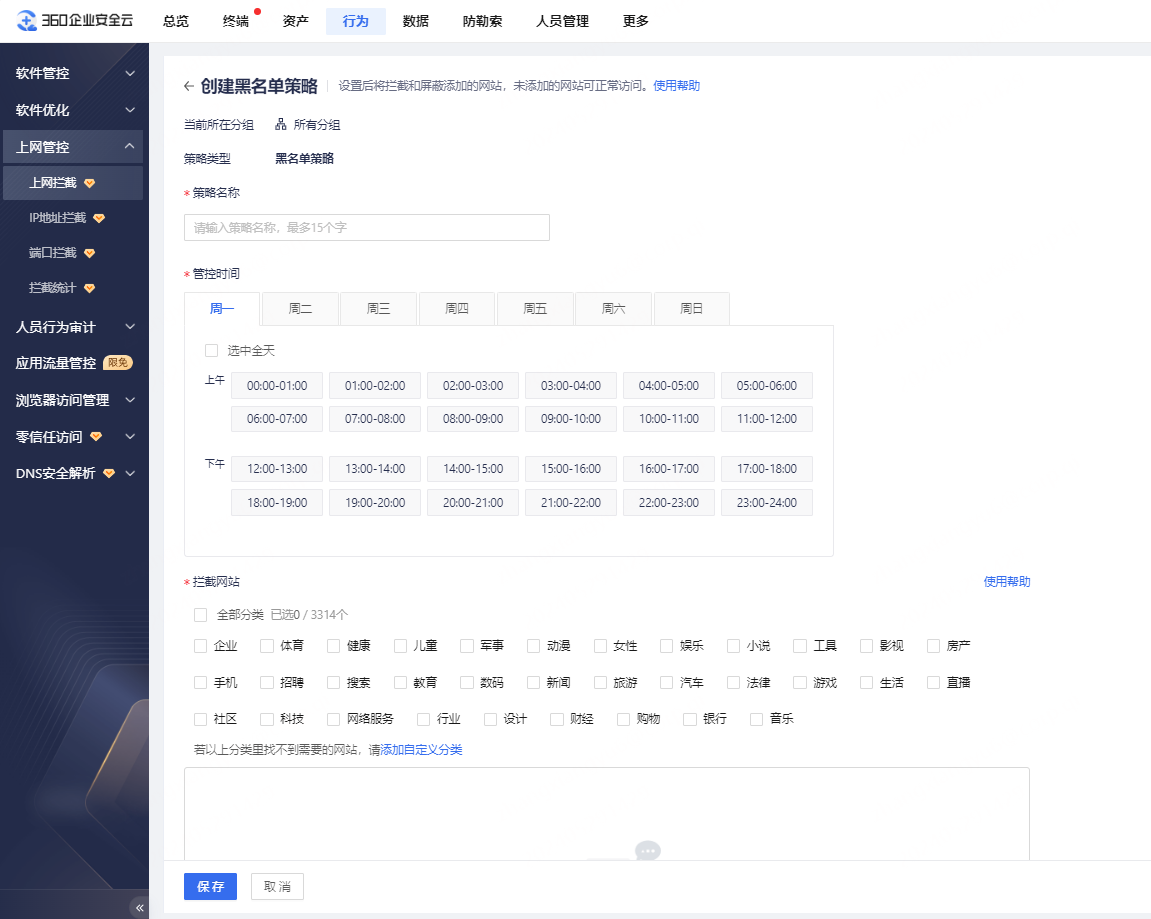The image size is (1151, 919).
Task: Click the diamond badge next to IP地址拦截
Action: pos(99,218)
